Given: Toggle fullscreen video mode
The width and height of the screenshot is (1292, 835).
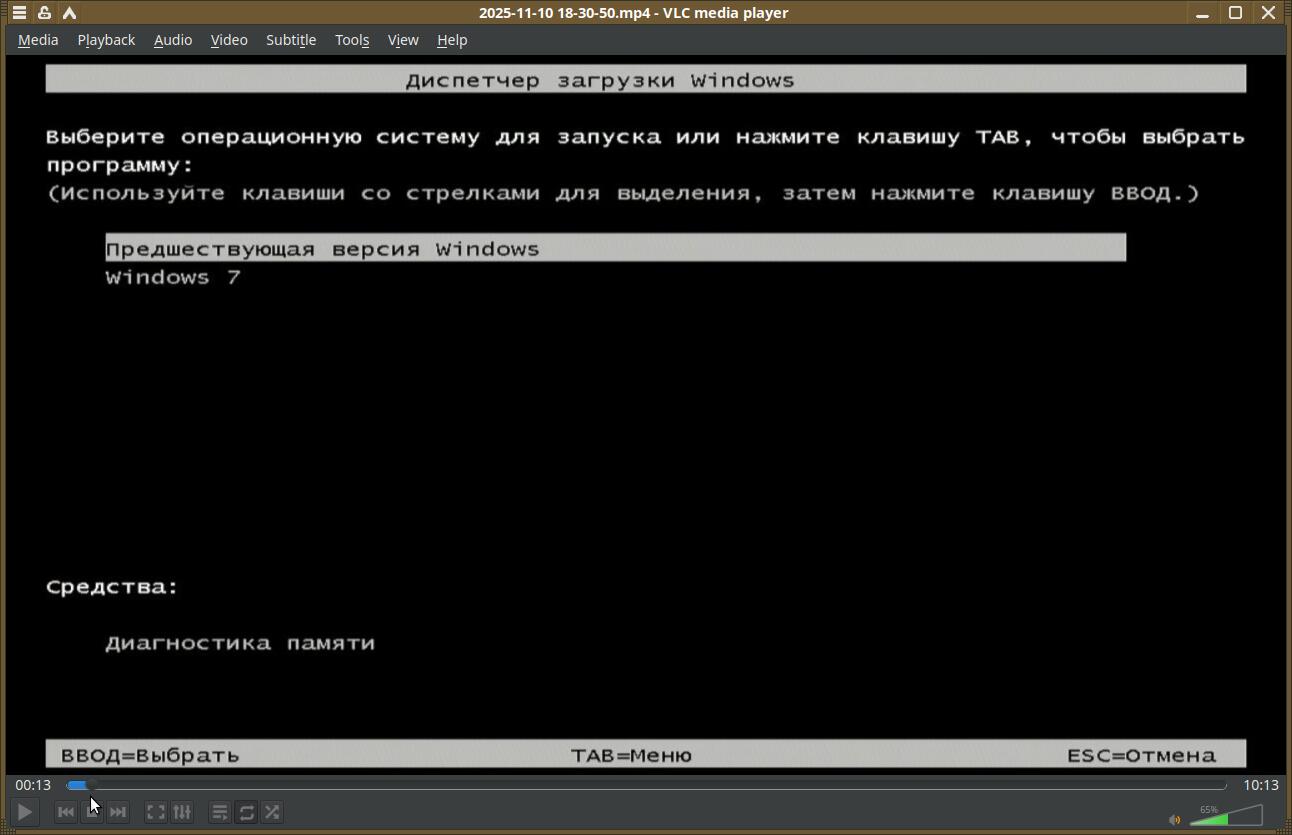Looking at the screenshot, I should pyautogui.click(x=156, y=812).
